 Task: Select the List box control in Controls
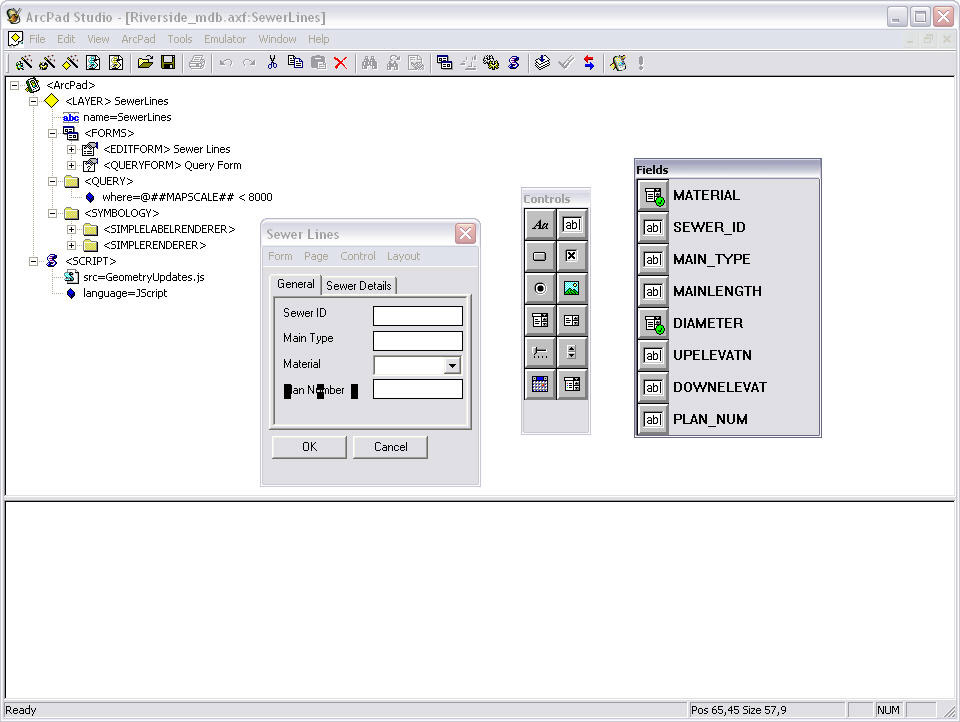[x=572, y=320]
